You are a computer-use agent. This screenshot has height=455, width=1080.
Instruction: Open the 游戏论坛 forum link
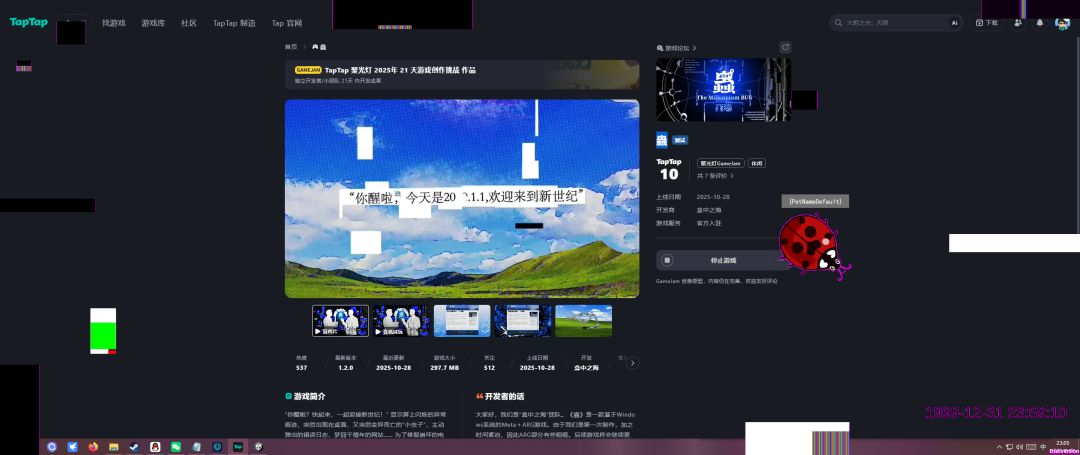point(676,48)
